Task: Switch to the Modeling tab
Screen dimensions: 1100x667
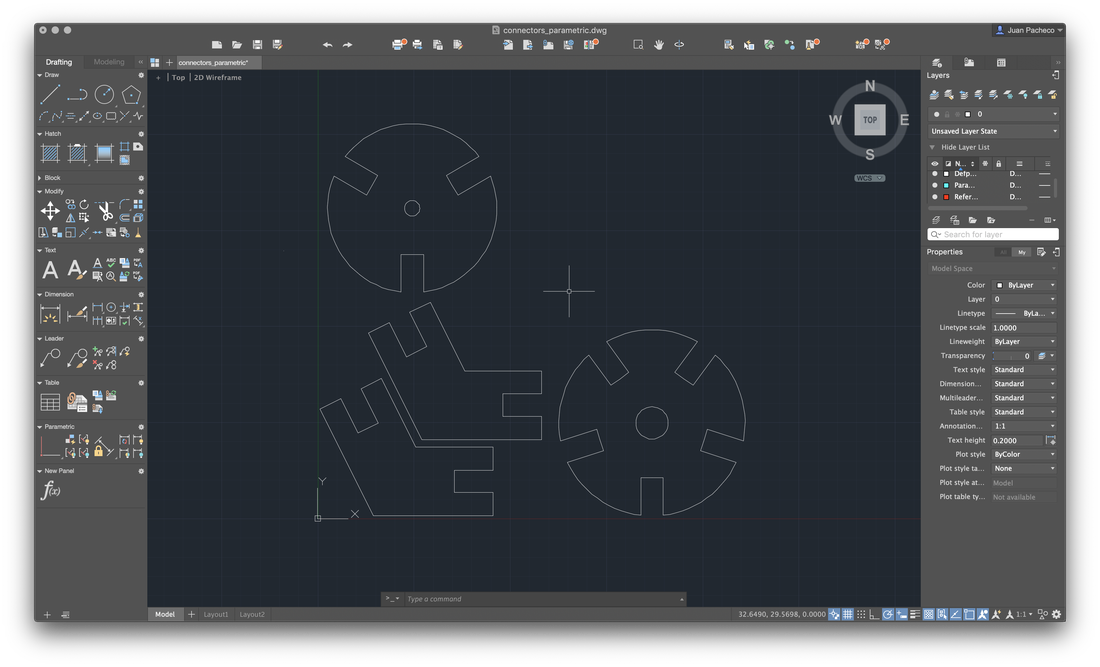Action: coord(109,62)
